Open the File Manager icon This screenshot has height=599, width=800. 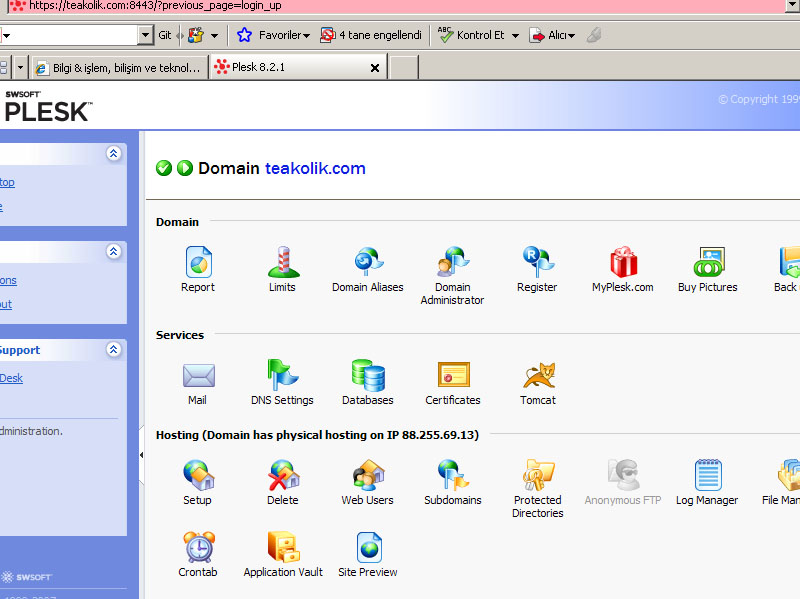789,475
